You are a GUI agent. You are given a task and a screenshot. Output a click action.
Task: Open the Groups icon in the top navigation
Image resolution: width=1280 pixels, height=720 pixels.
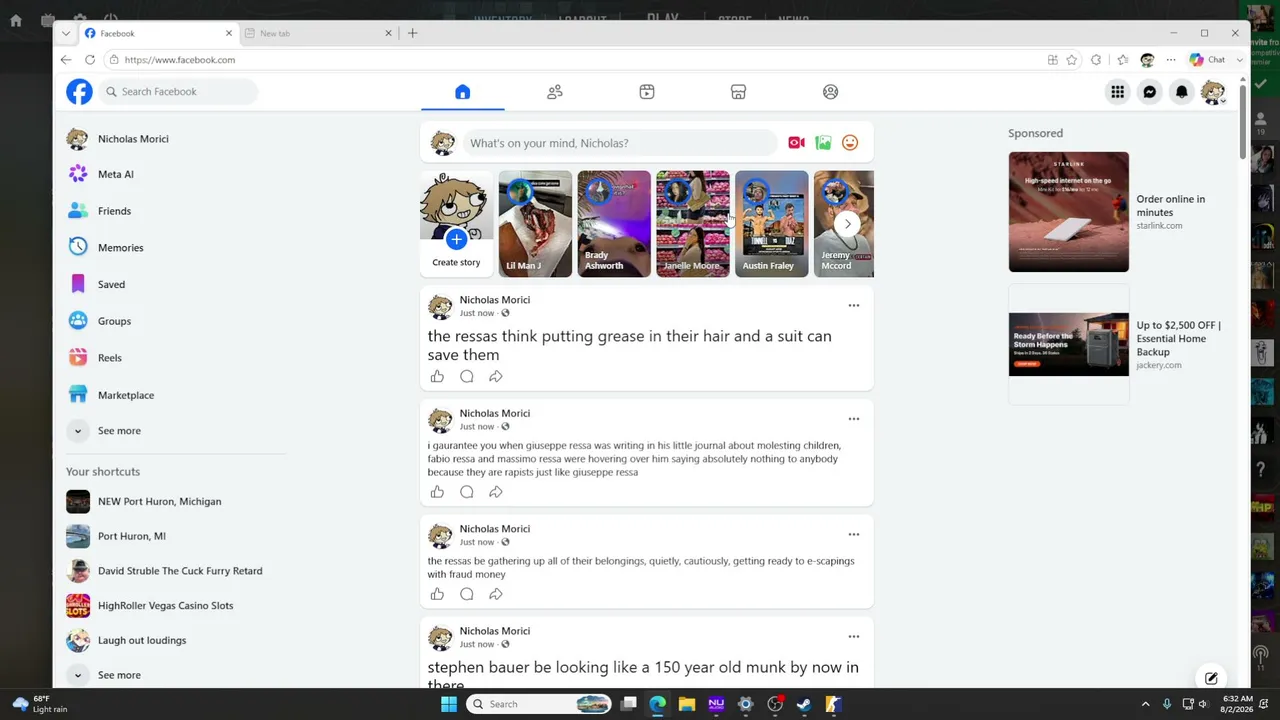click(830, 92)
